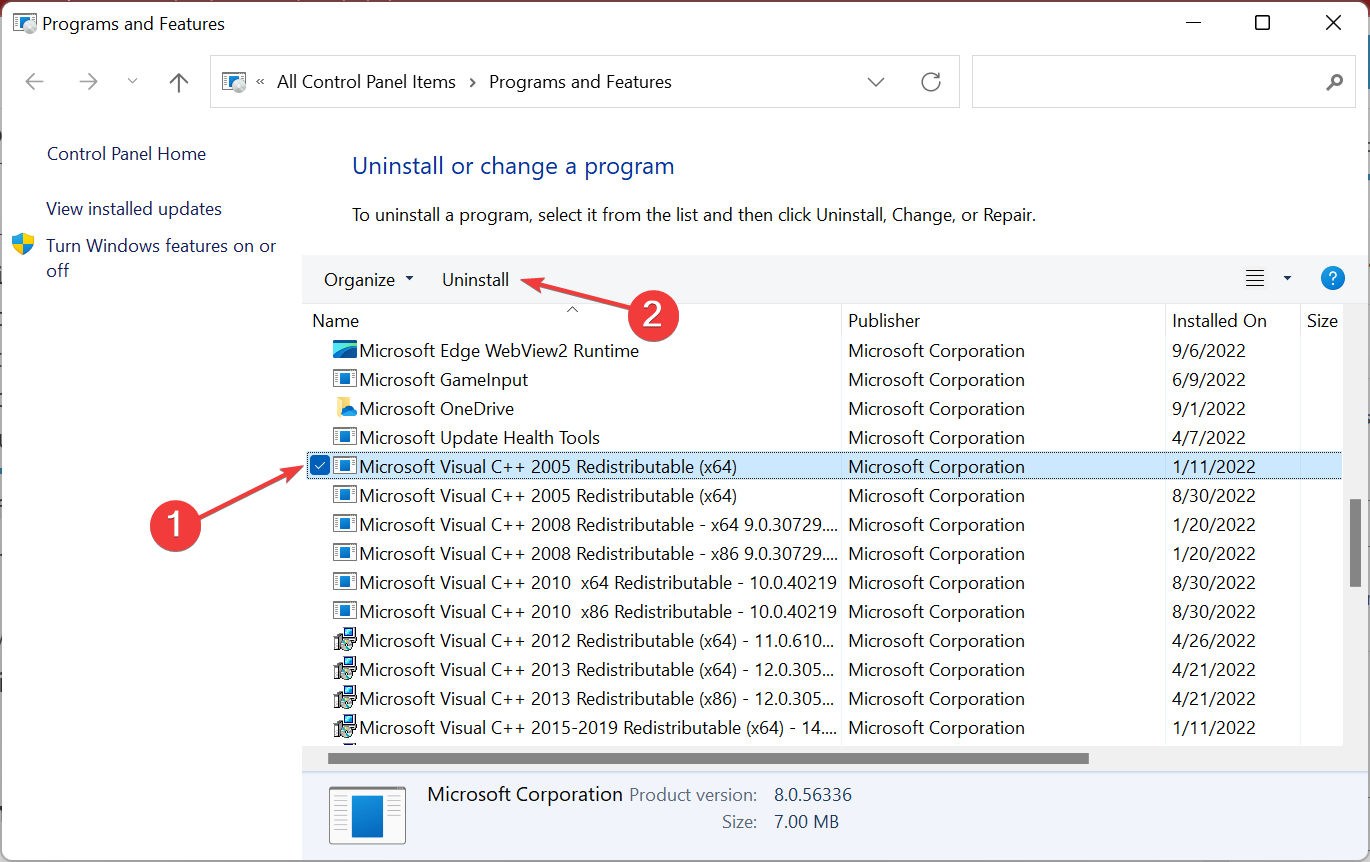Refresh the Programs and Features list

click(x=931, y=82)
